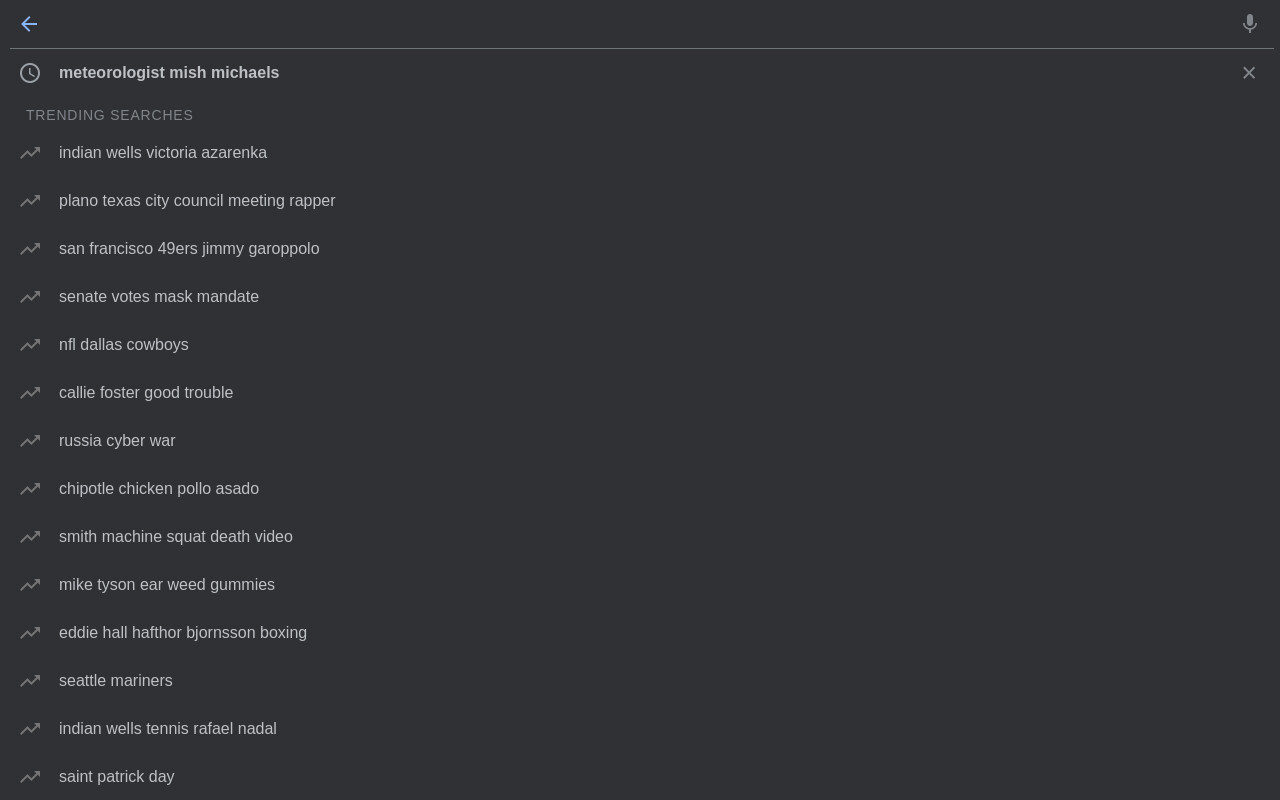Image resolution: width=1280 pixels, height=800 pixels.
Task: Open trending search indian wells victoria azarenka
Action: tap(640, 153)
